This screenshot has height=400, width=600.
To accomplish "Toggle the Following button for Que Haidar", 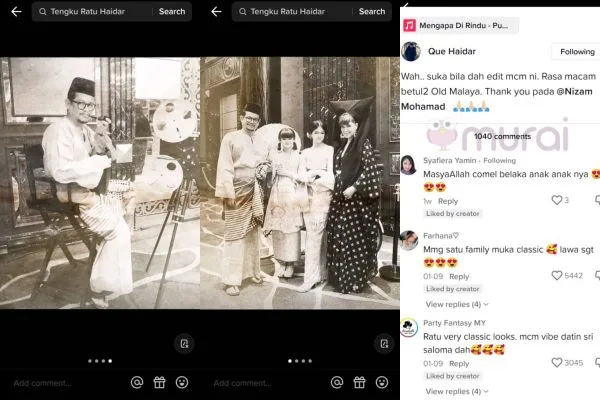I will pyautogui.click(x=576, y=51).
